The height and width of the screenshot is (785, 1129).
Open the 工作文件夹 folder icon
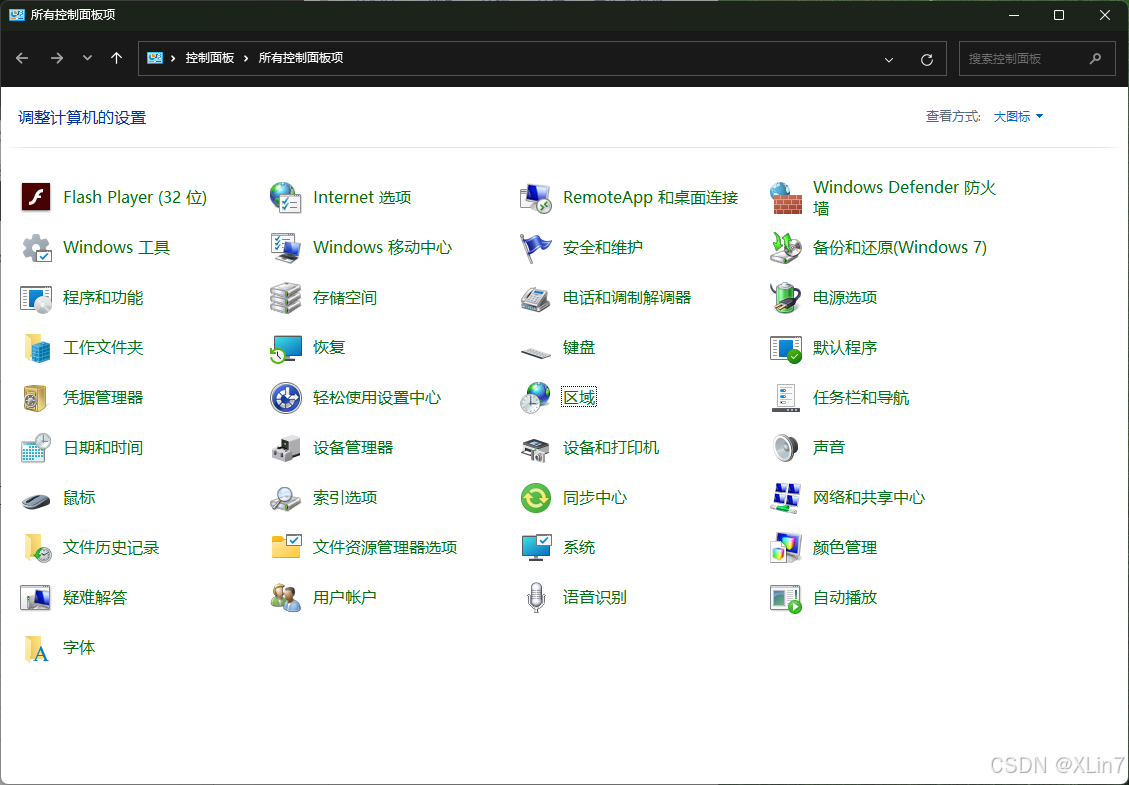coord(36,348)
